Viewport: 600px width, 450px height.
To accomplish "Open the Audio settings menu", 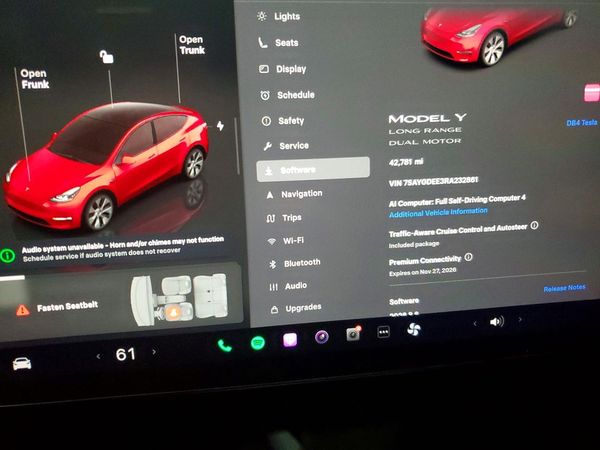I will [288, 286].
